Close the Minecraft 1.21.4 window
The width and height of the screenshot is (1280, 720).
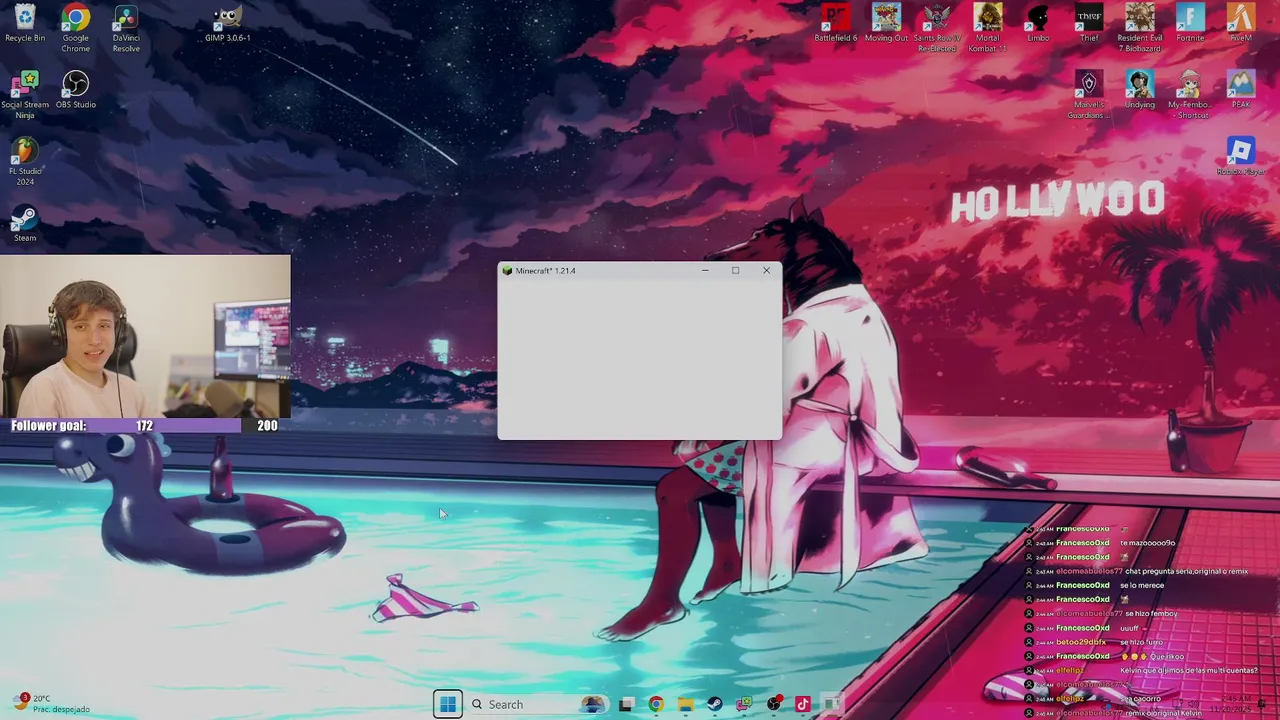(x=766, y=270)
